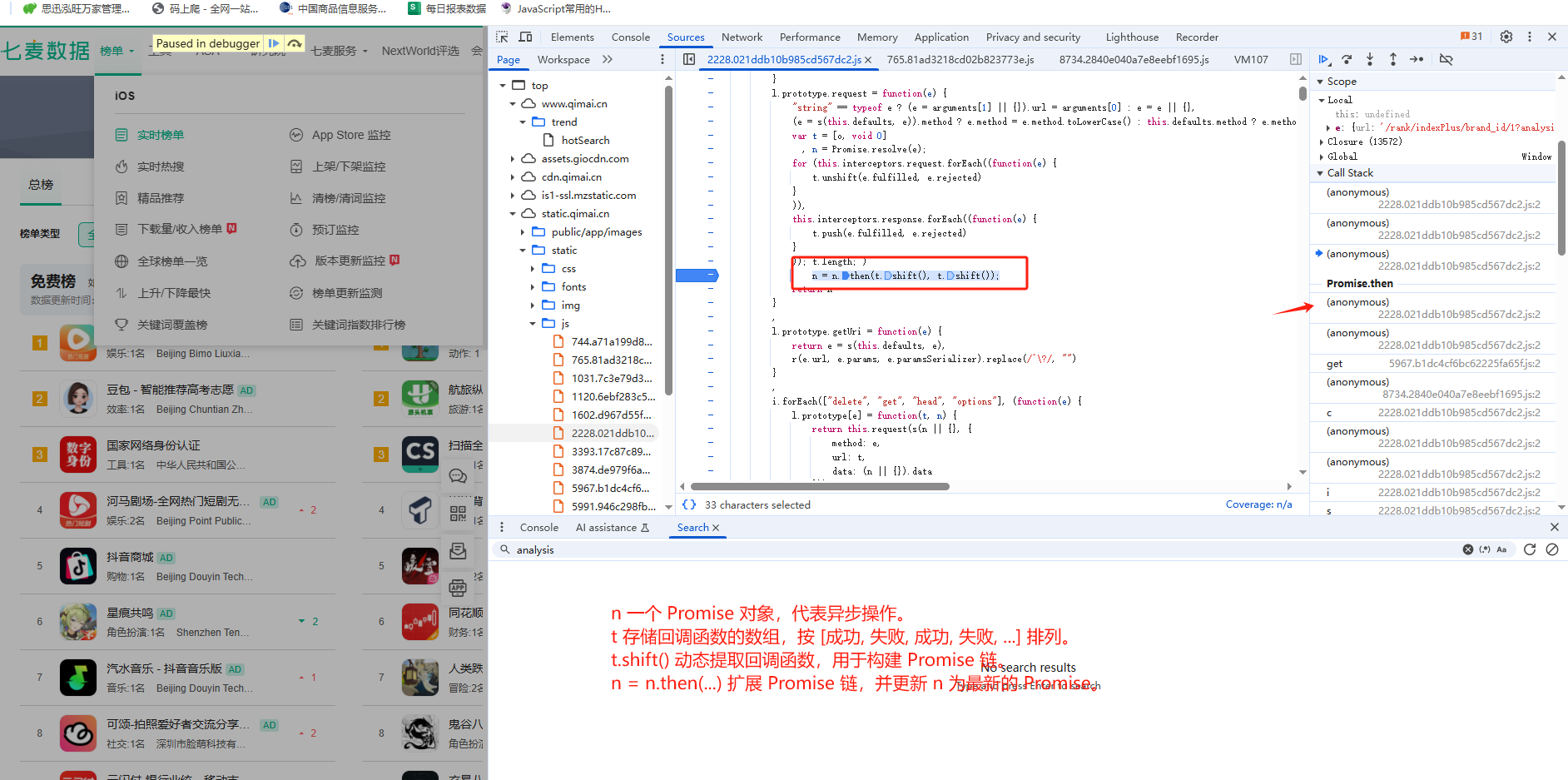Expand the assets.giocdn.com domain node
The height and width of the screenshot is (780, 1568).
512,158
